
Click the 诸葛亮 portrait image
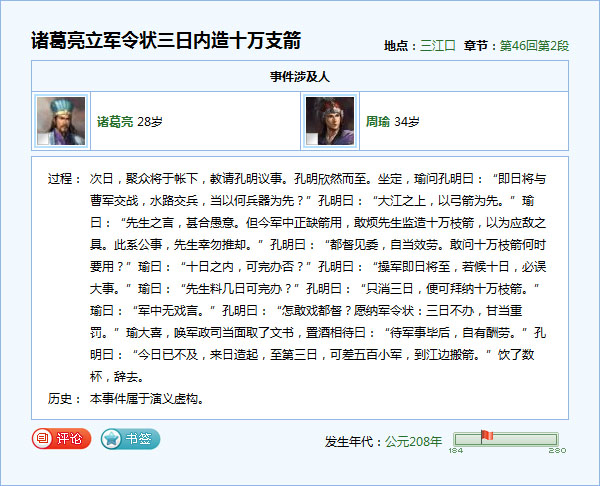[61, 121]
